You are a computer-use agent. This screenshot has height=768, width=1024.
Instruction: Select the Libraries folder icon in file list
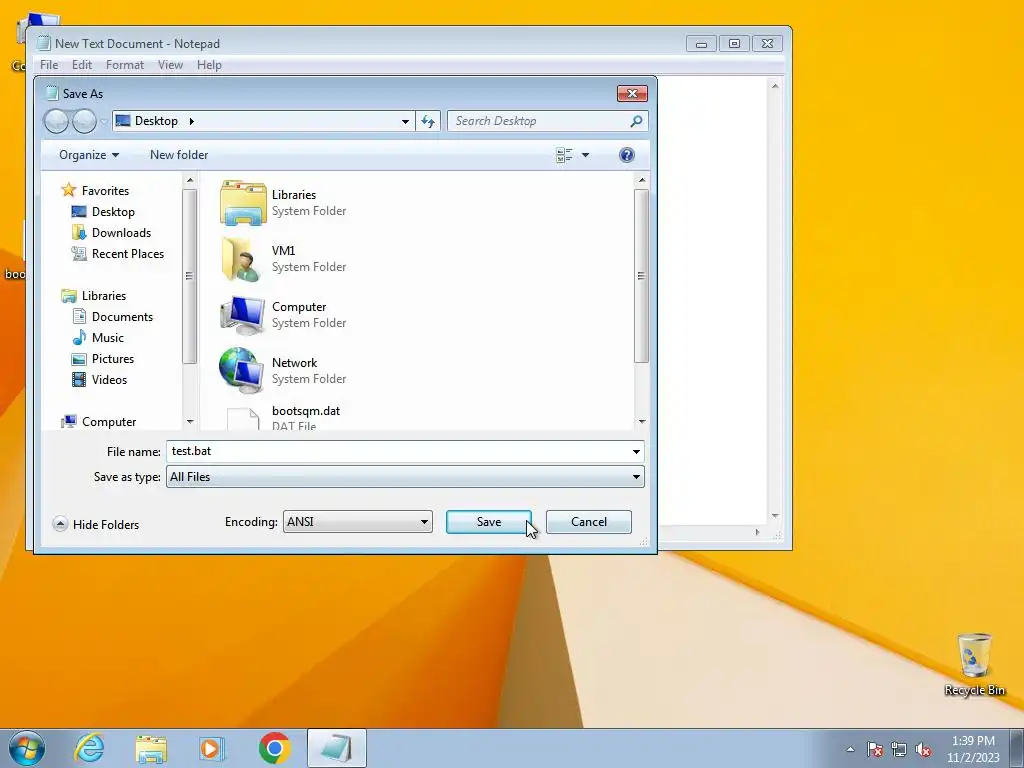tap(243, 203)
